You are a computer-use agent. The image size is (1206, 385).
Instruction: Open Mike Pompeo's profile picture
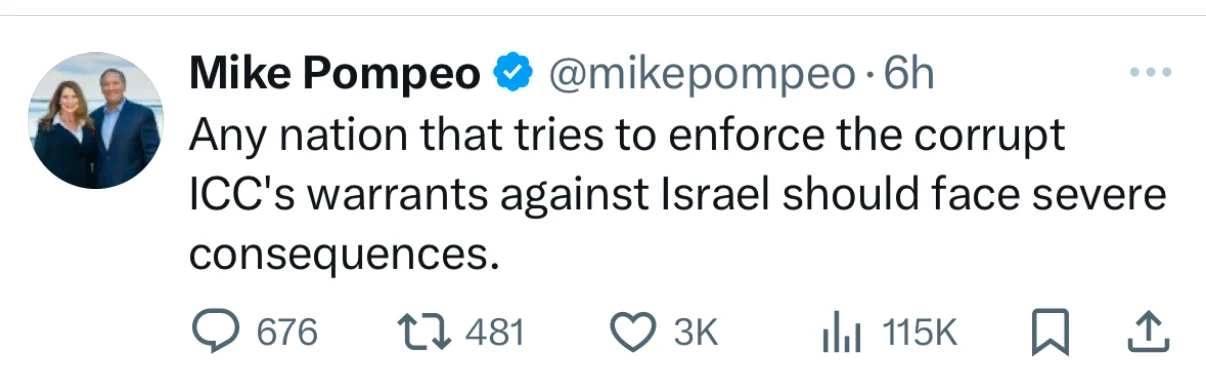[x=95, y=121]
